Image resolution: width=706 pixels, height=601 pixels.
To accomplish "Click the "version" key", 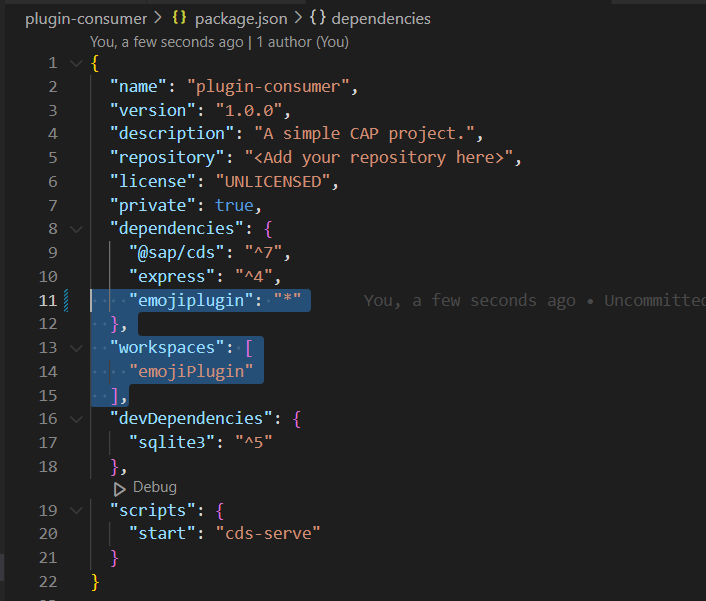I will coord(153,110).
